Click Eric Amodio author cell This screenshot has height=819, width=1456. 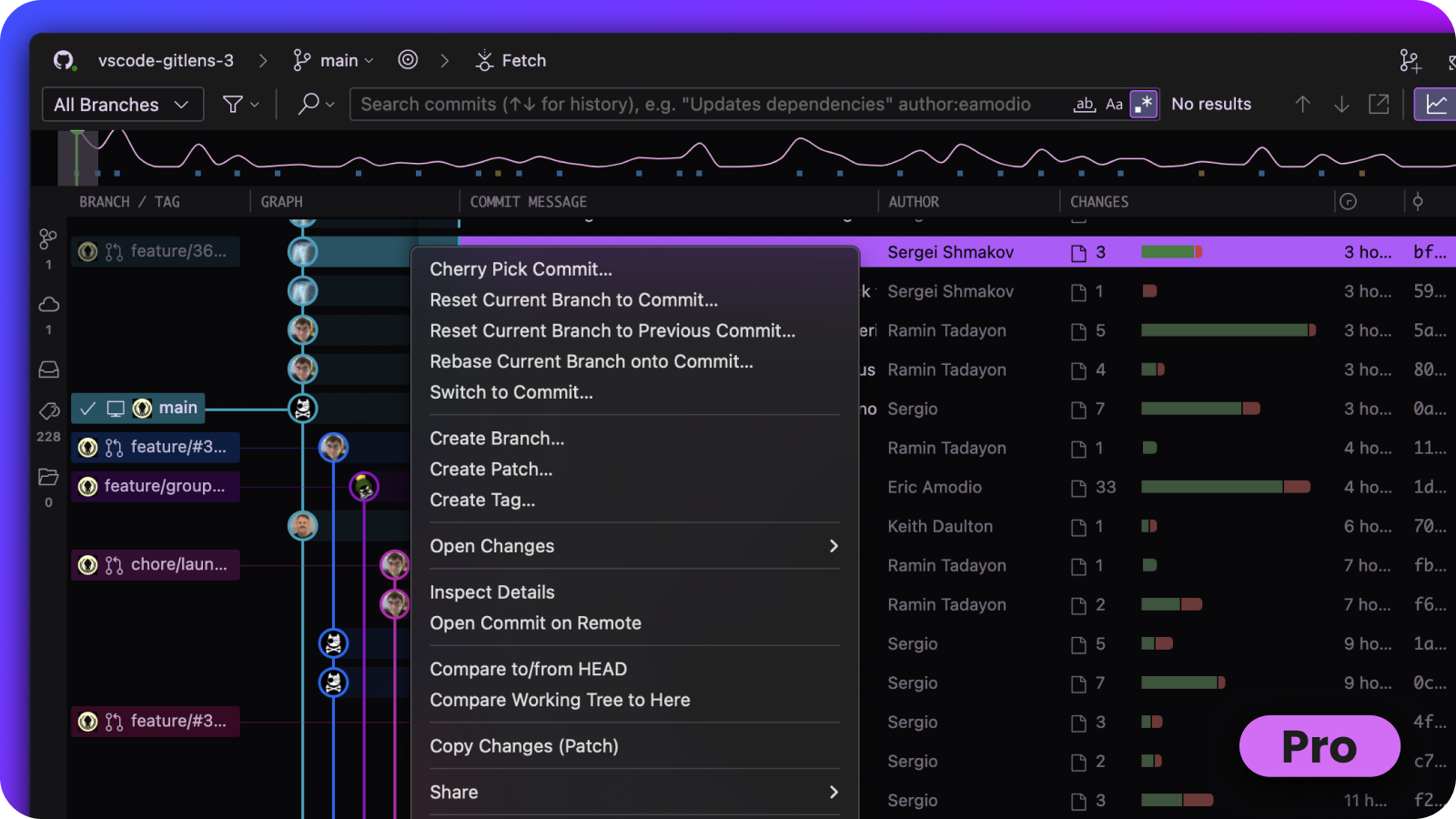(x=935, y=487)
